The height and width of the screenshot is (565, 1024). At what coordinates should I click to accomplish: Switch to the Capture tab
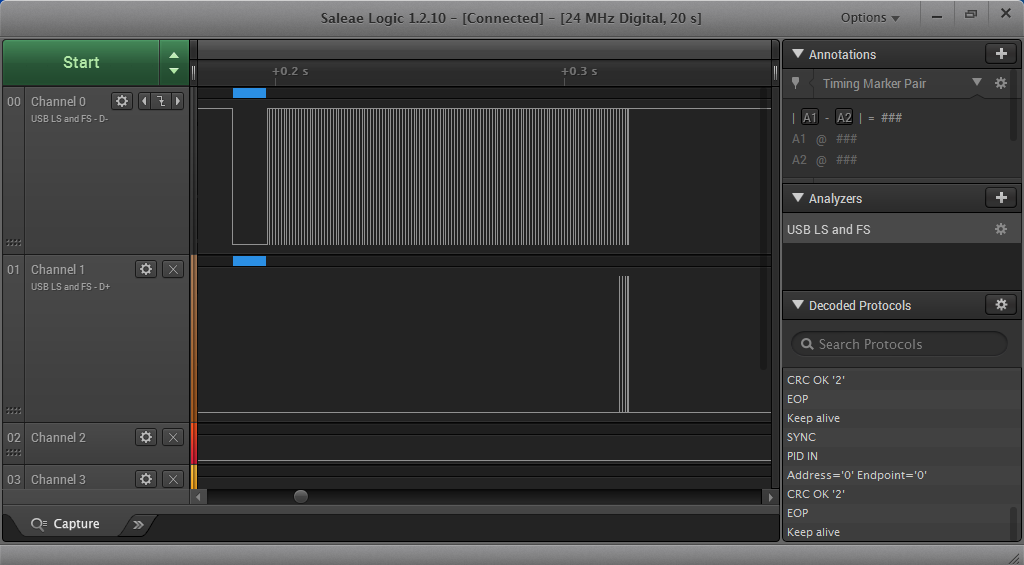point(65,524)
